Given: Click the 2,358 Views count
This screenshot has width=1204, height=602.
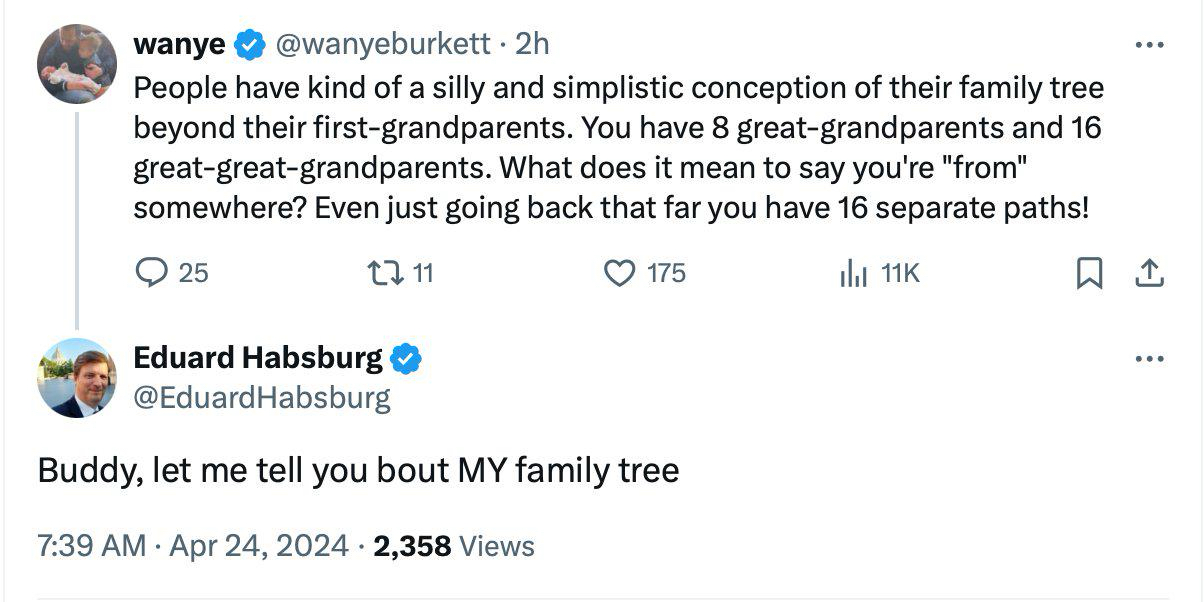Looking at the screenshot, I should [x=453, y=546].
